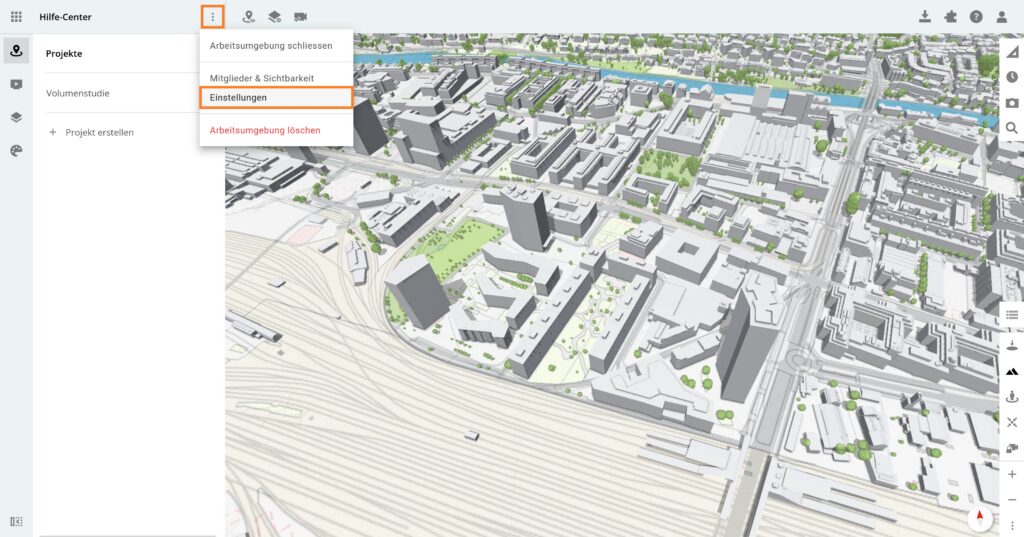Open the plugins puzzle-piece icon
The image size is (1024, 537).
(950, 17)
